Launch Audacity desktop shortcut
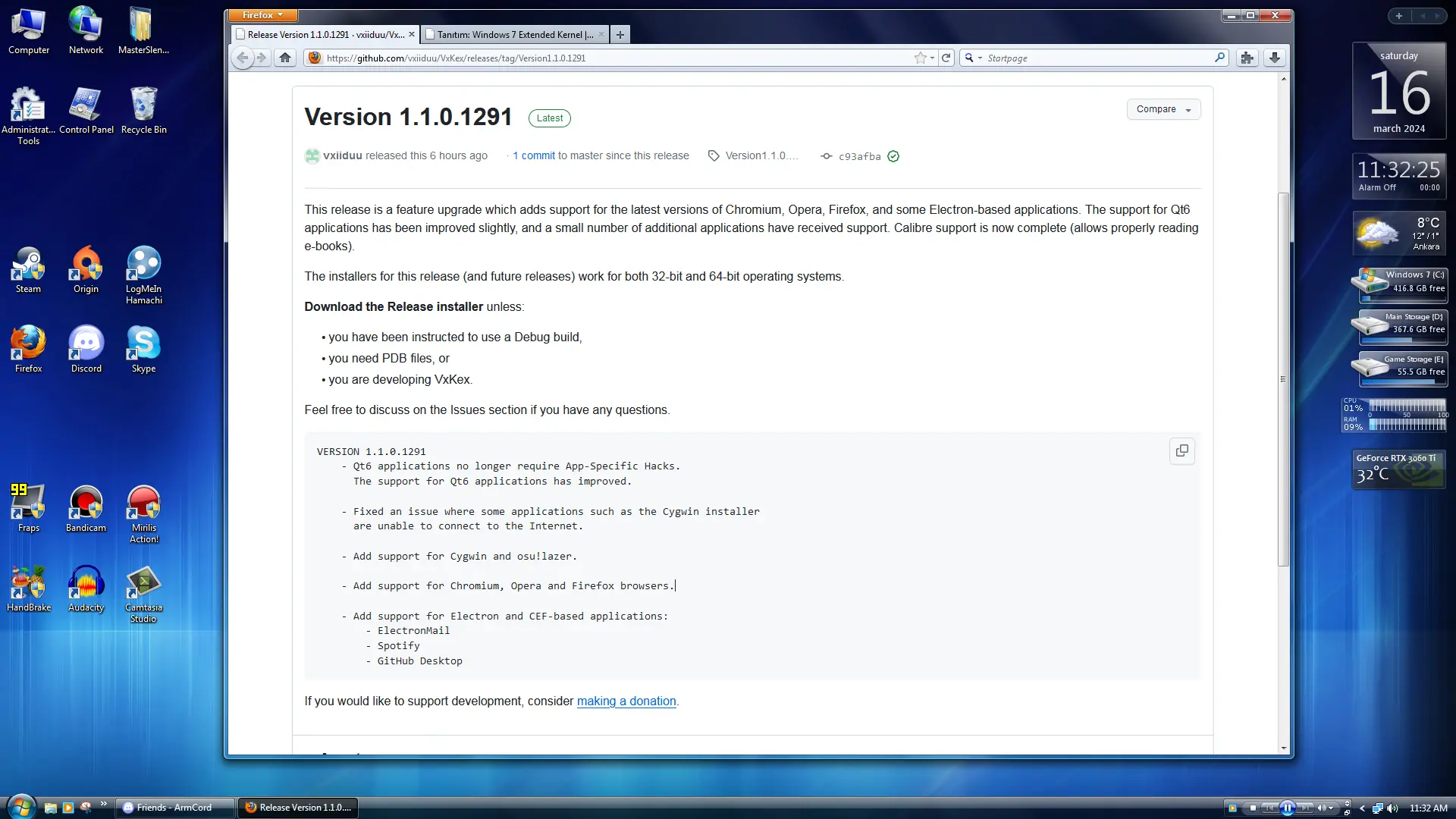The image size is (1456, 819). [86, 588]
